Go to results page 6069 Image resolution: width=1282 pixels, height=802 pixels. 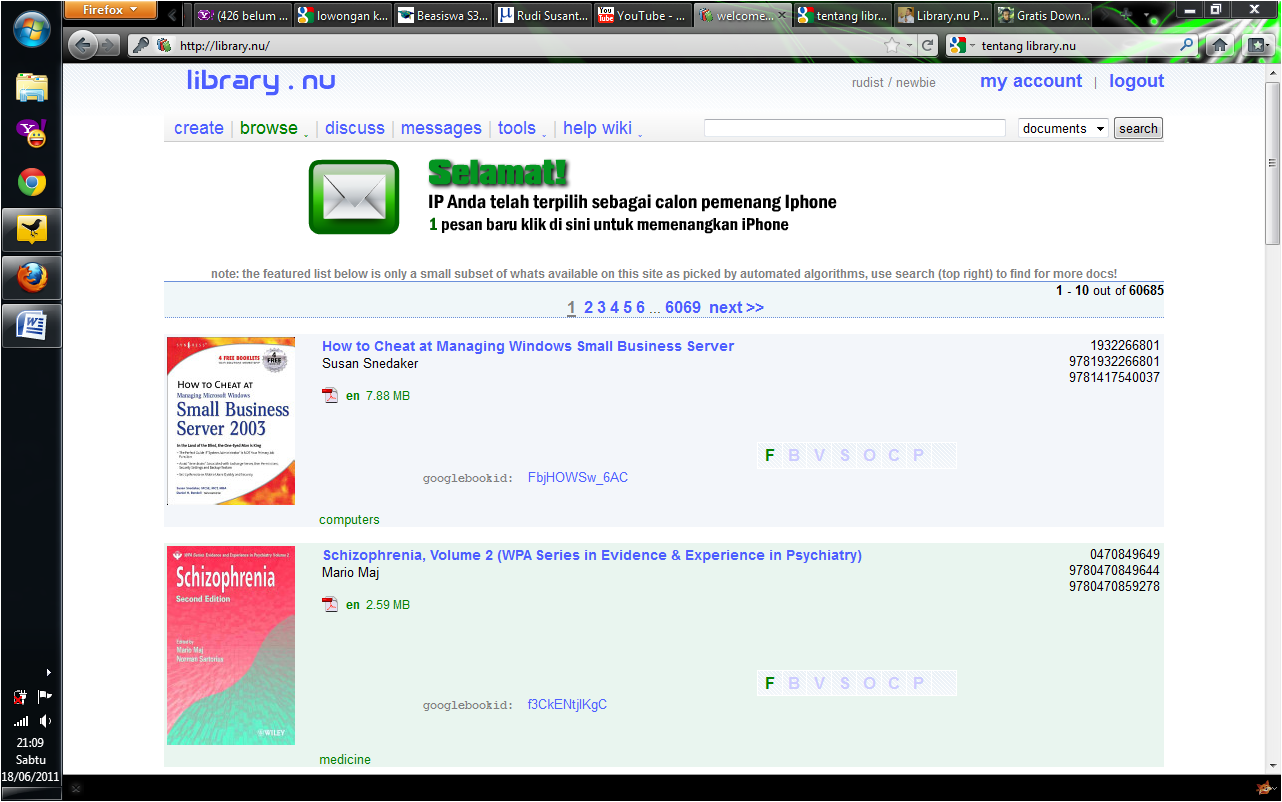tap(683, 307)
